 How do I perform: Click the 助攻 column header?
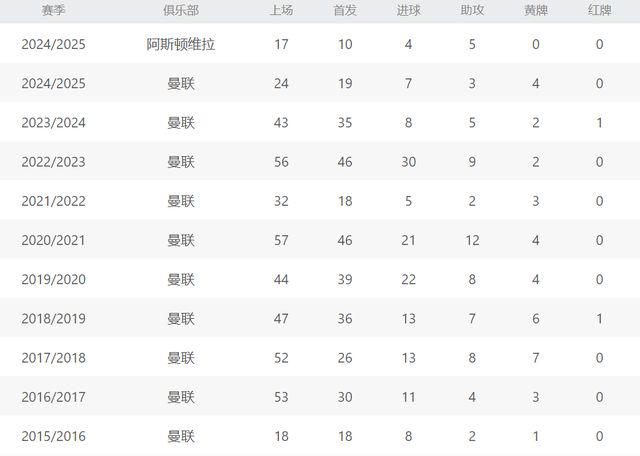tap(472, 10)
